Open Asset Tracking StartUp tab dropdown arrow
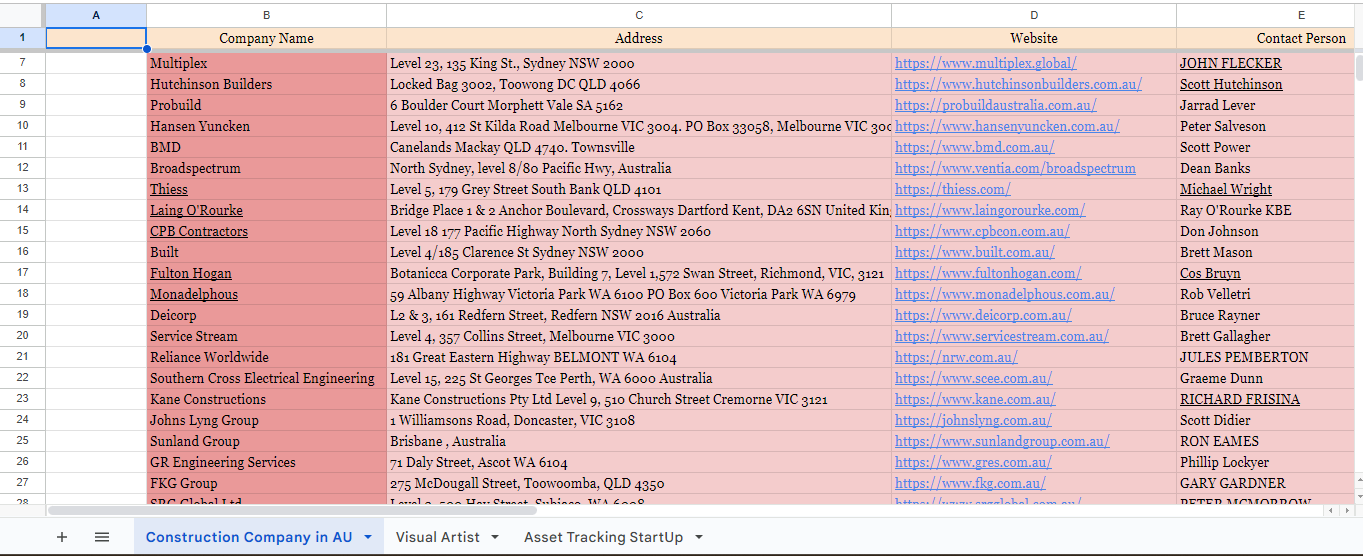The image size is (1363, 556). 698,537
